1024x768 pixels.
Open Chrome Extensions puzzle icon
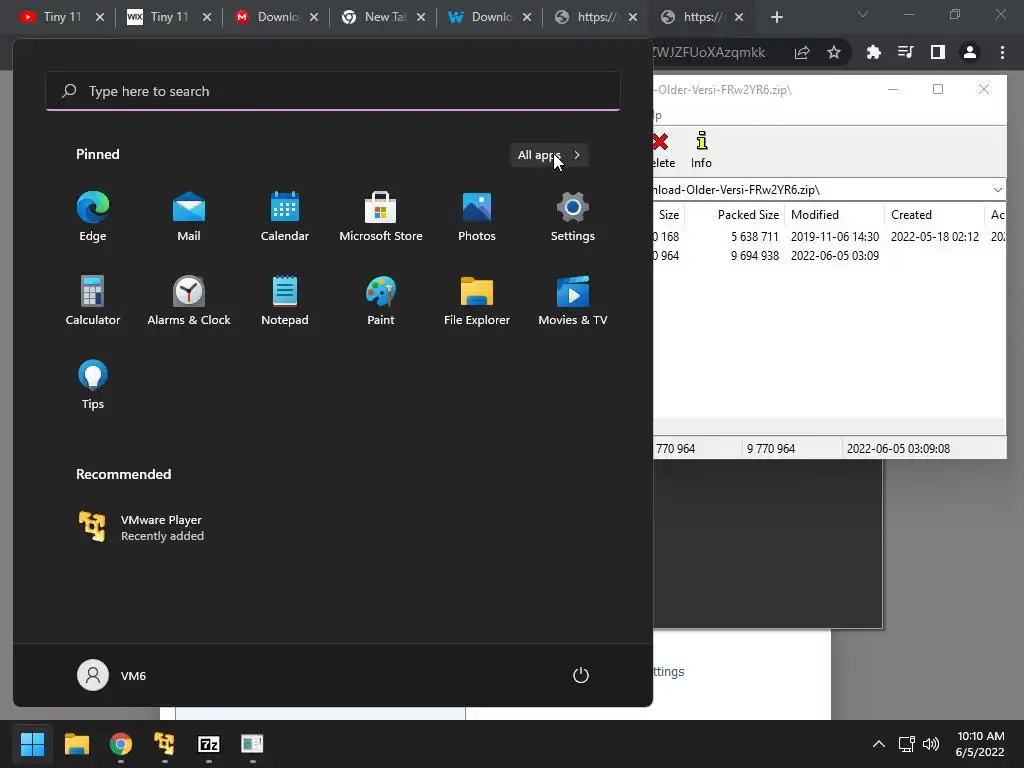(x=874, y=52)
